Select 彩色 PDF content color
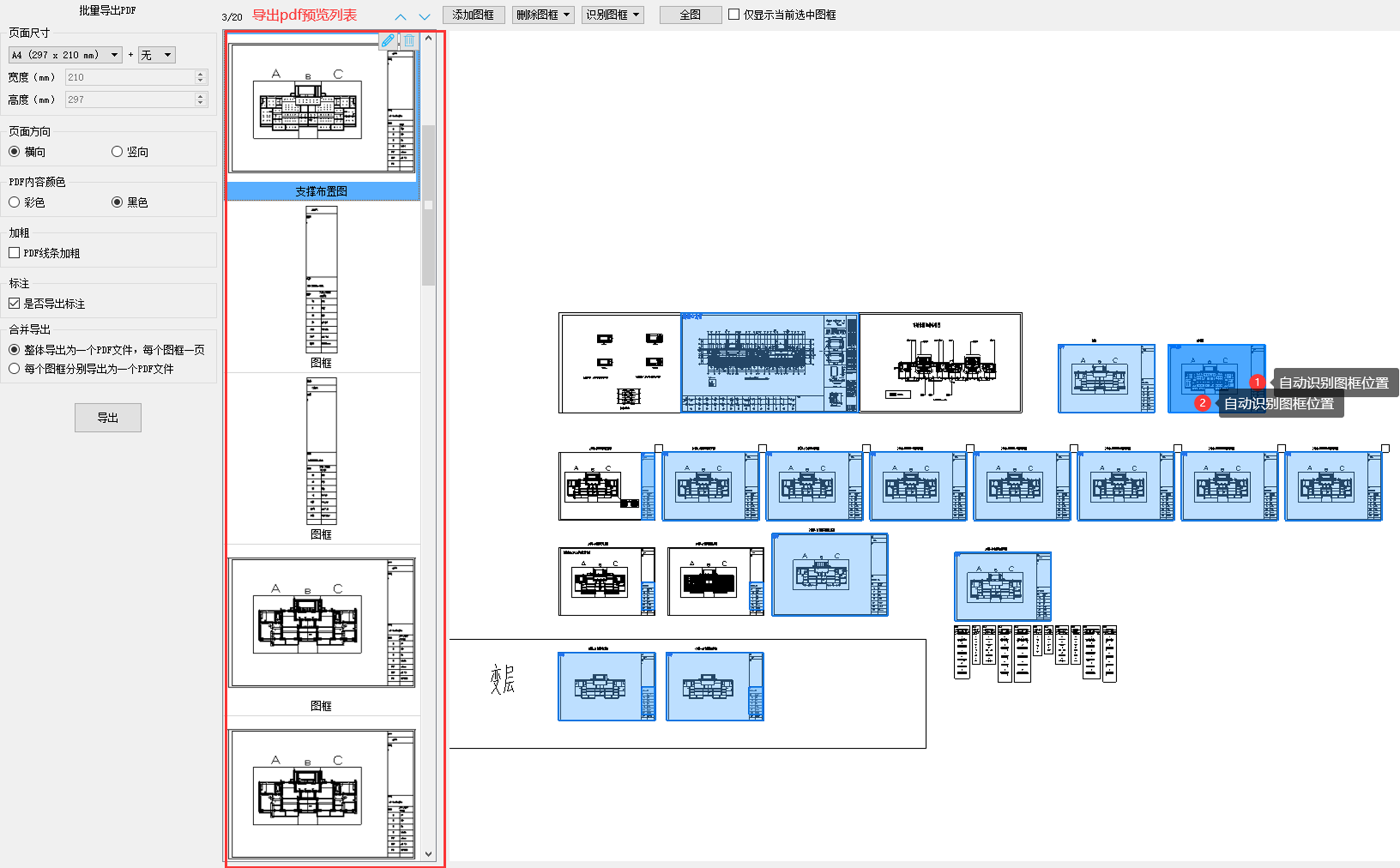 (x=14, y=202)
